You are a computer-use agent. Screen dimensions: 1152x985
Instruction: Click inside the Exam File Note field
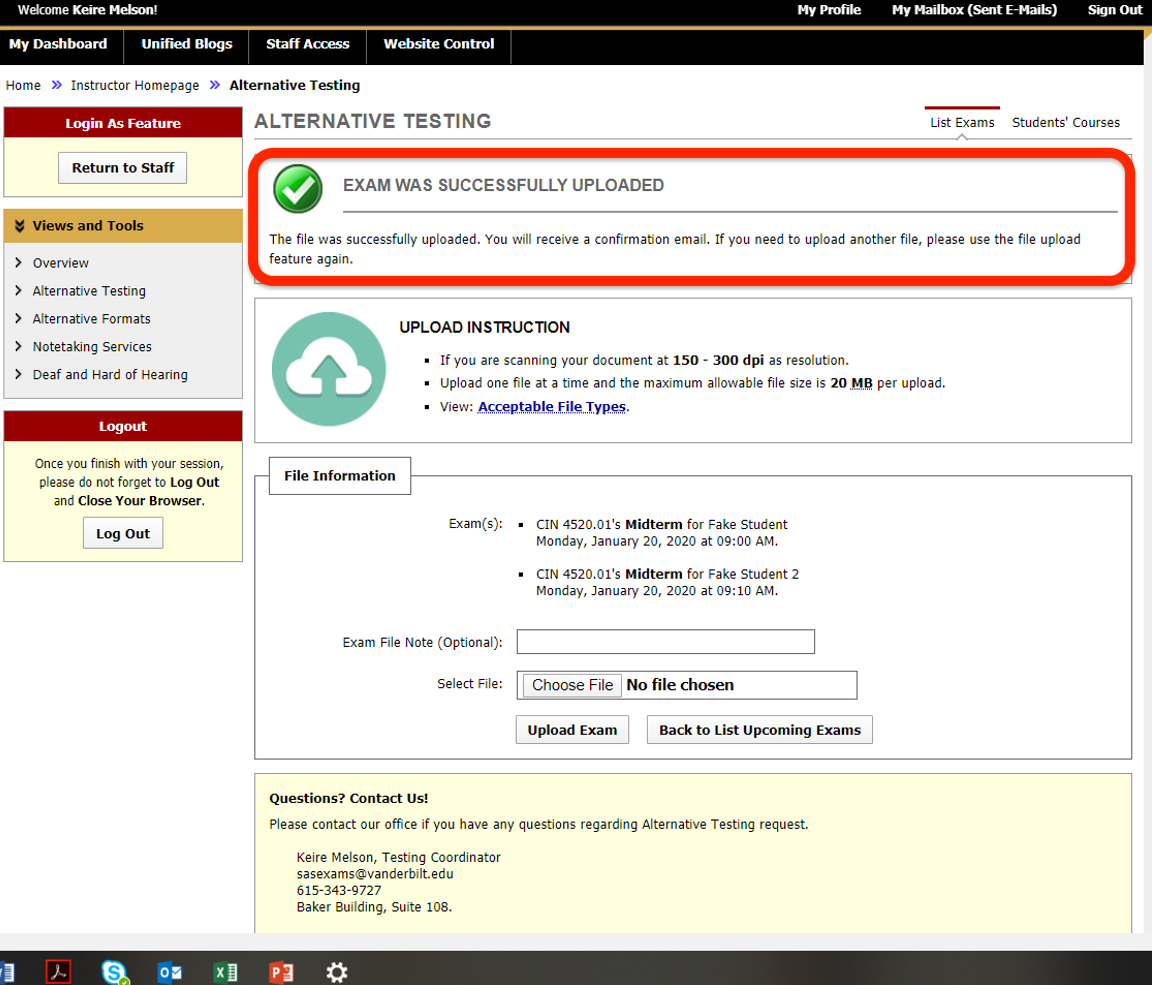[x=664, y=641]
